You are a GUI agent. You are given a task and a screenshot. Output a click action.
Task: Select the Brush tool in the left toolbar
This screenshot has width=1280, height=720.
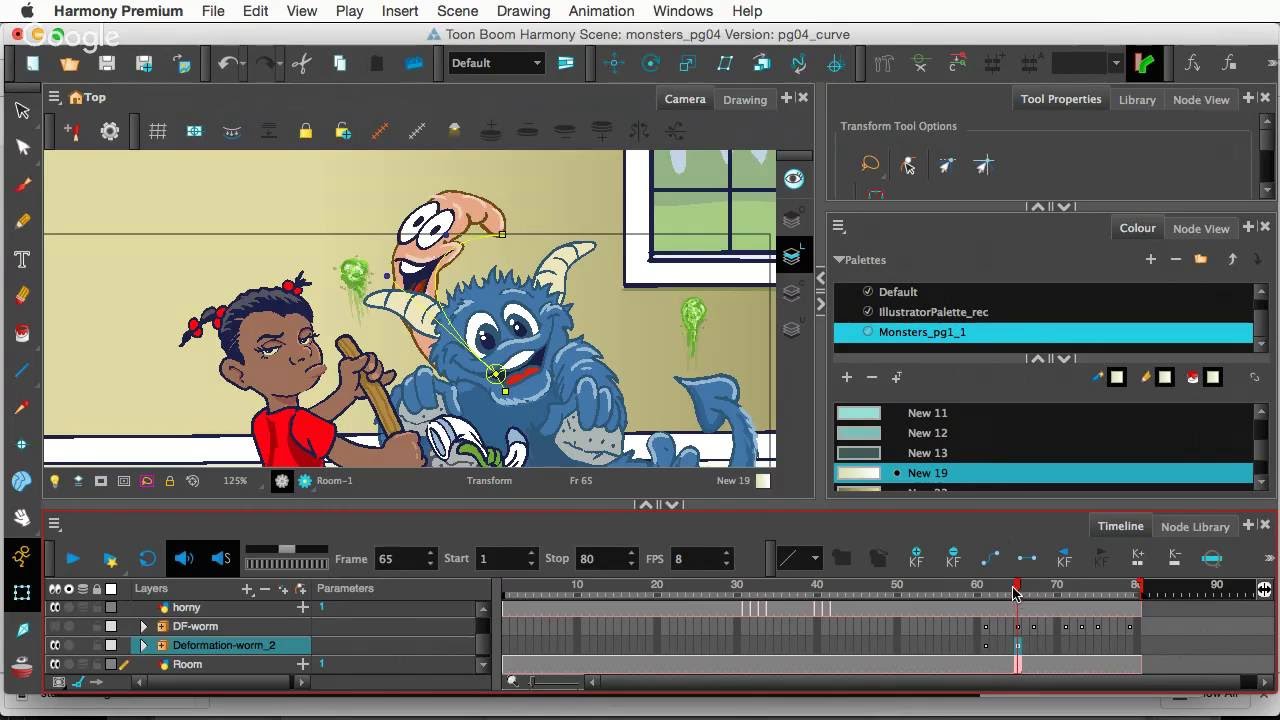pos(22,185)
